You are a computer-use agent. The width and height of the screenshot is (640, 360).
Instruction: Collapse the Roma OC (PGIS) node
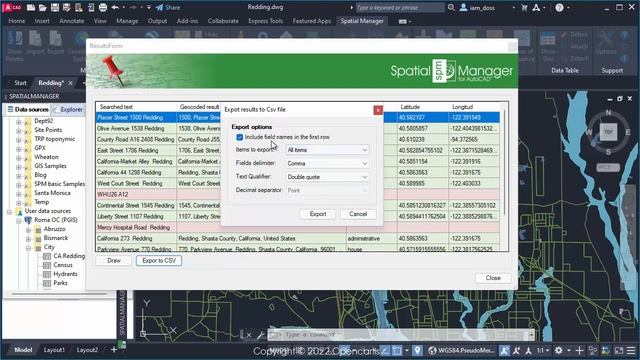pos(18,220)
